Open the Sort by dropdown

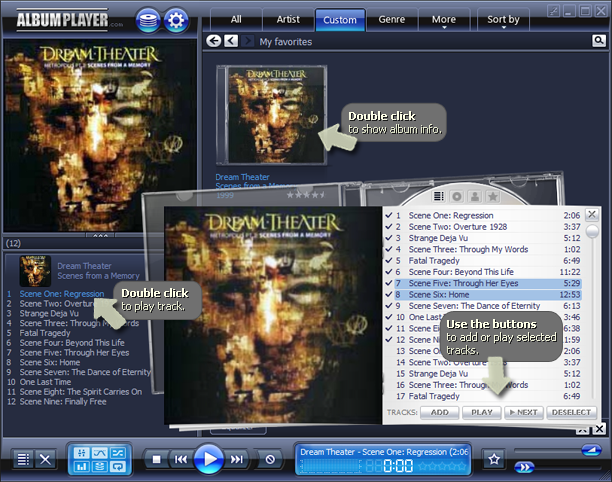pyautogui.click(x=503, y=20)
